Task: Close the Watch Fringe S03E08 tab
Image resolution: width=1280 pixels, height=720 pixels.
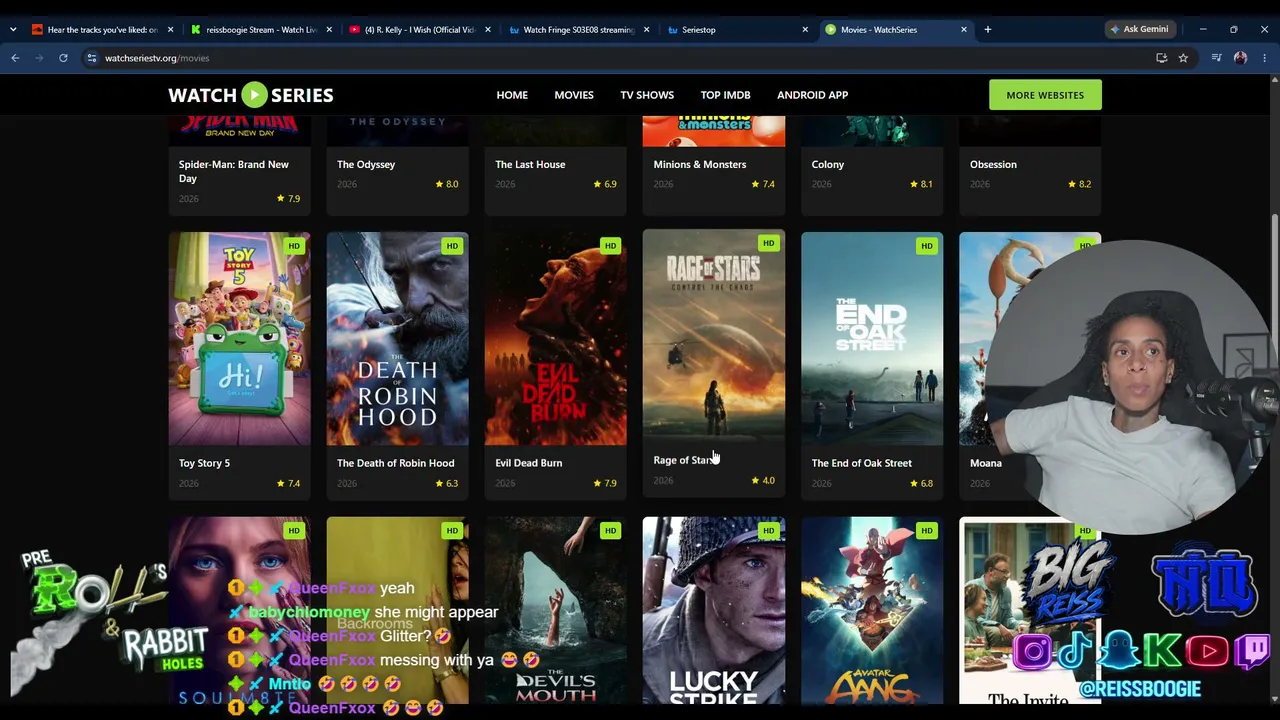Action: pyautogui.click(x=646, y=30)
